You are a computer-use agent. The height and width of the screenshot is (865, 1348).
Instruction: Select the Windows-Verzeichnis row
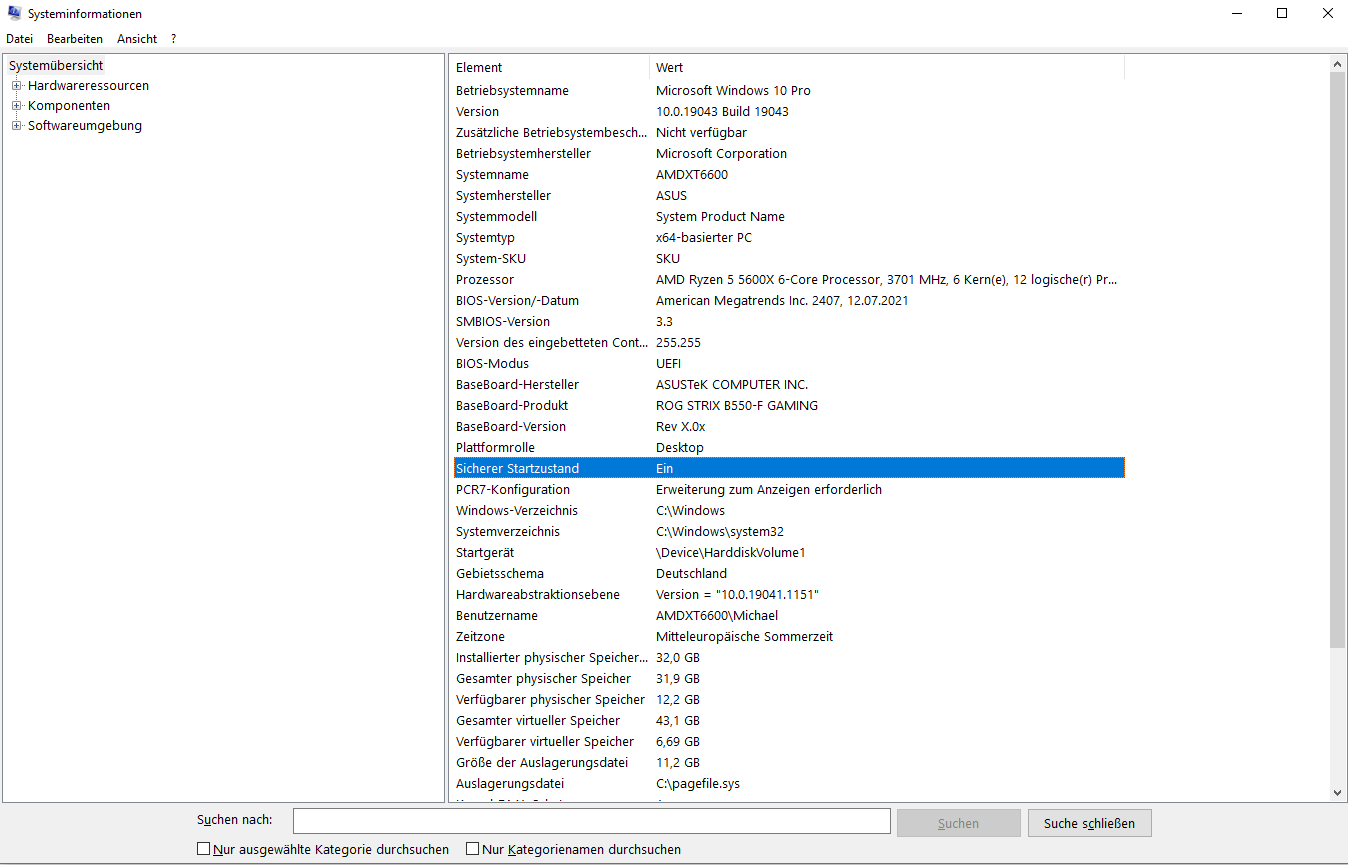[789, 510]
